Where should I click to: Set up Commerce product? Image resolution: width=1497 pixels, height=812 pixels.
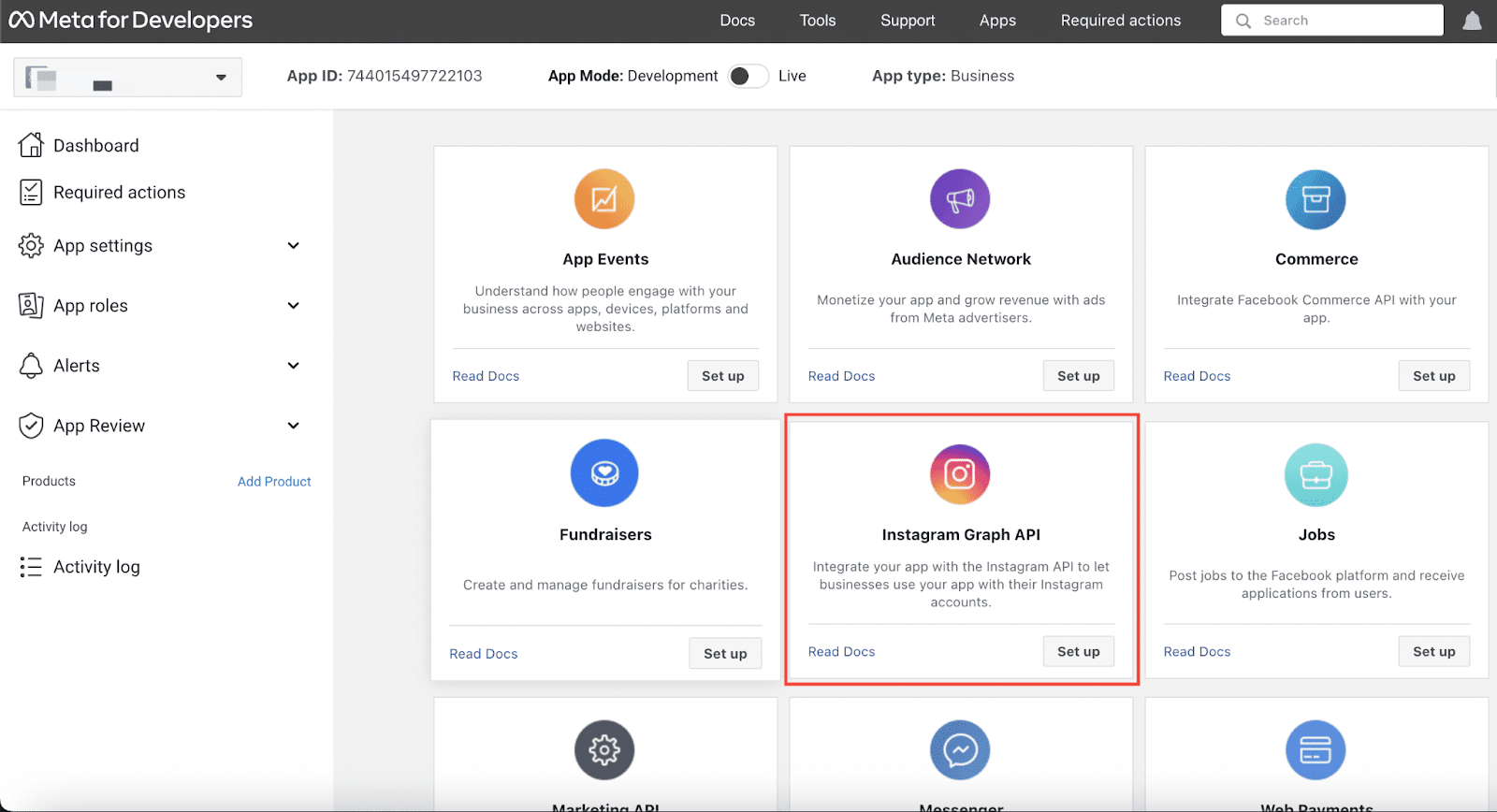[x=1434, y=376]
